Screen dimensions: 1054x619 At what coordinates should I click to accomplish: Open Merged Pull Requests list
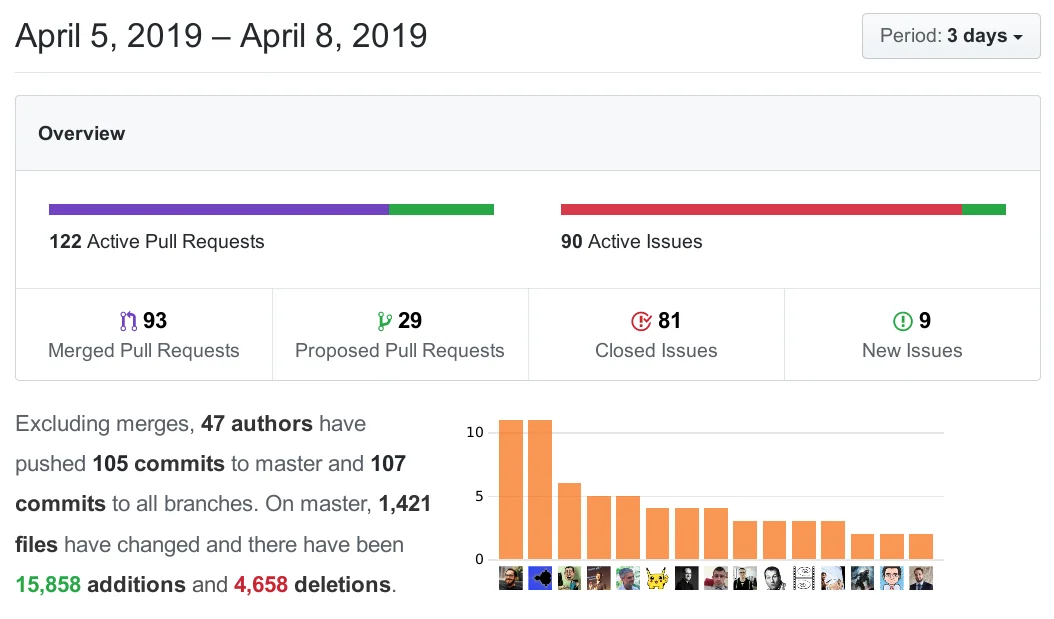pyautogui.click(x=144, y=351)
